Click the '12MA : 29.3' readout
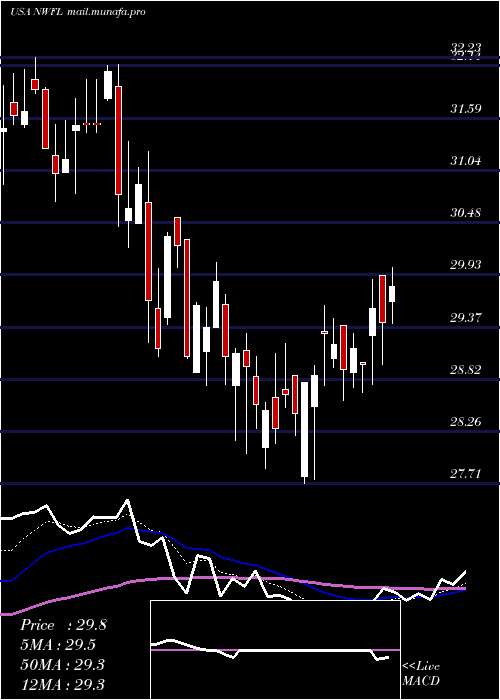The width and height of the screenshot is (500, 700). point(62,684)
